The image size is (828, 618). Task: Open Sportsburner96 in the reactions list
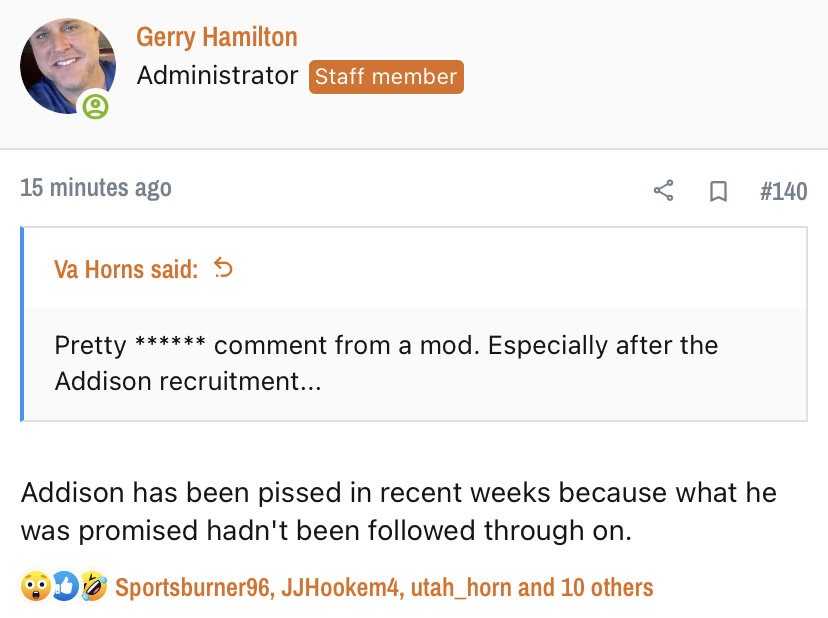click(x=191, y=587)
